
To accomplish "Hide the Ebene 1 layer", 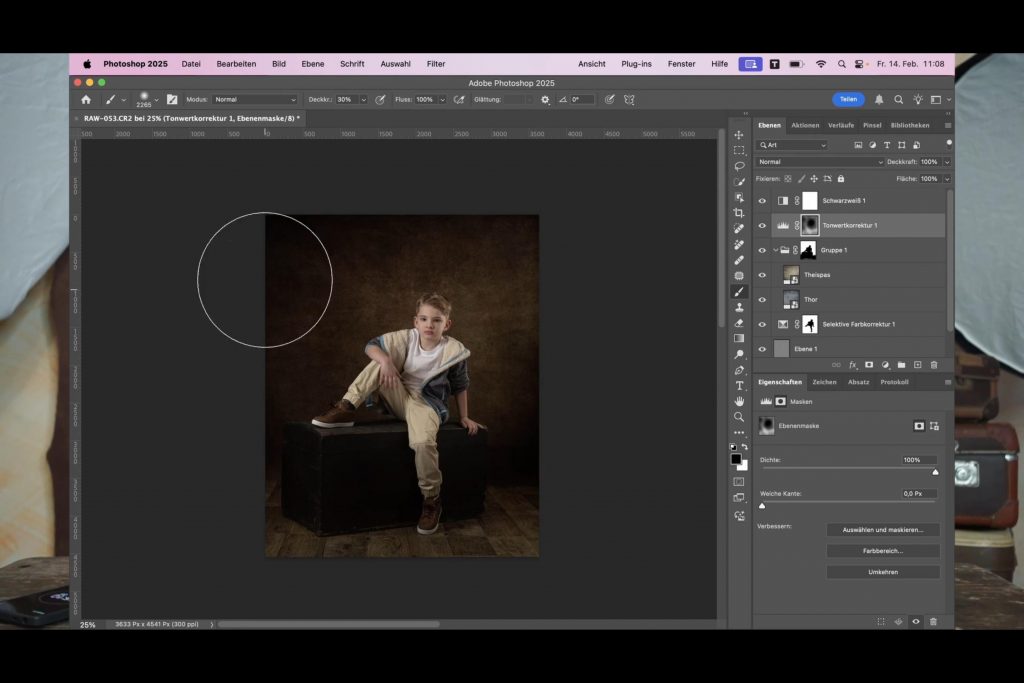I will coord(762,349).
